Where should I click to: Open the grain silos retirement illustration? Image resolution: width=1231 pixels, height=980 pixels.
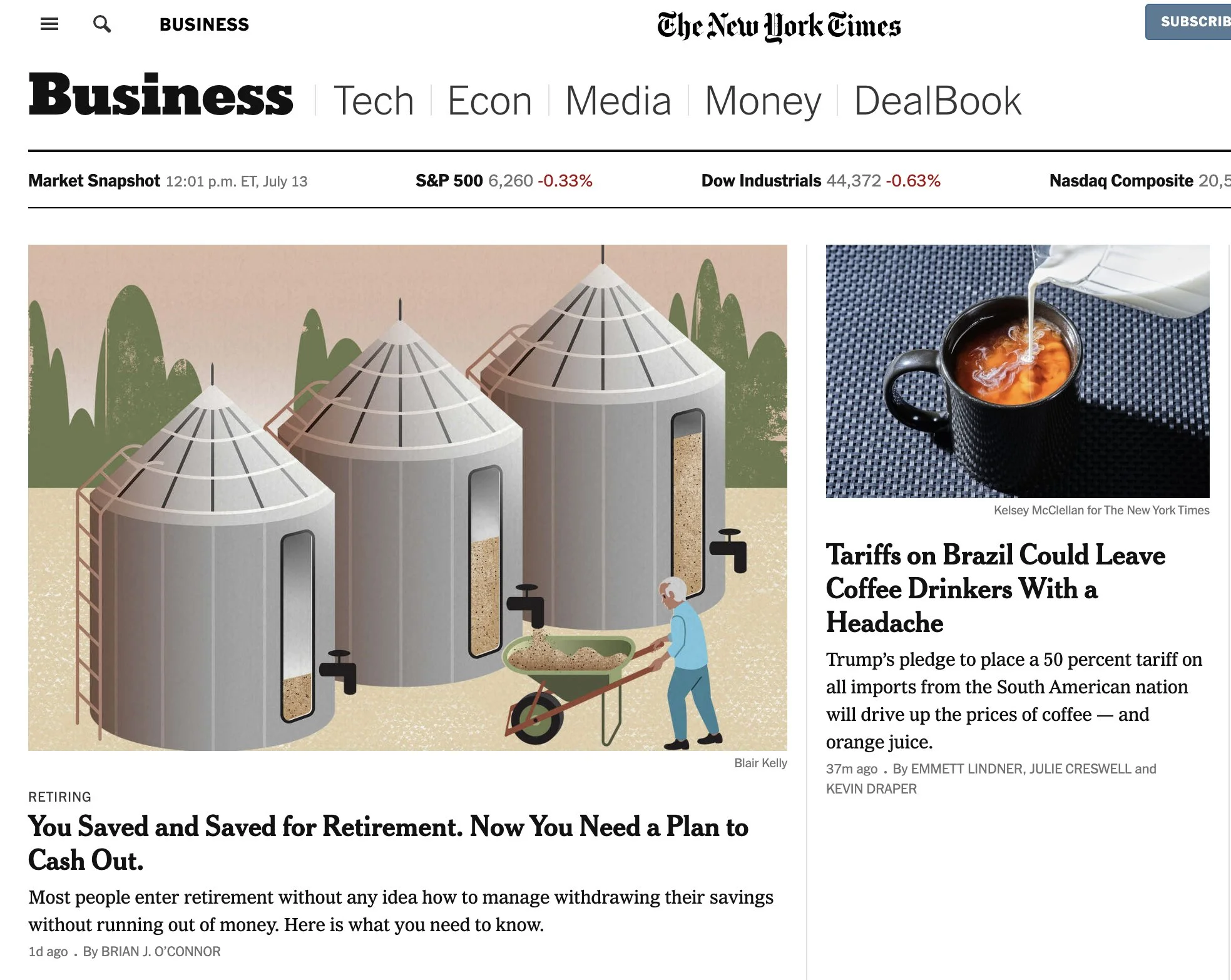[407, 498]
